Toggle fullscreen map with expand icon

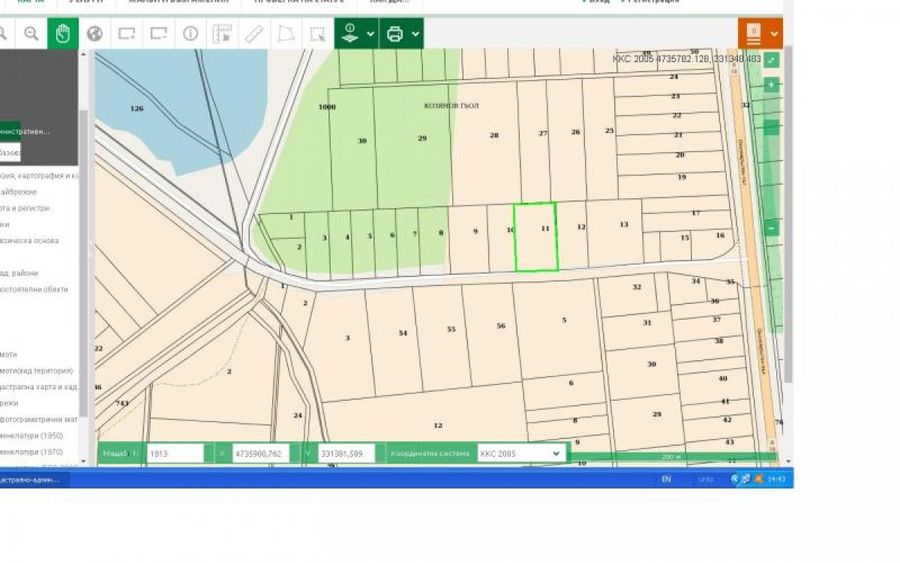[771, 60]
